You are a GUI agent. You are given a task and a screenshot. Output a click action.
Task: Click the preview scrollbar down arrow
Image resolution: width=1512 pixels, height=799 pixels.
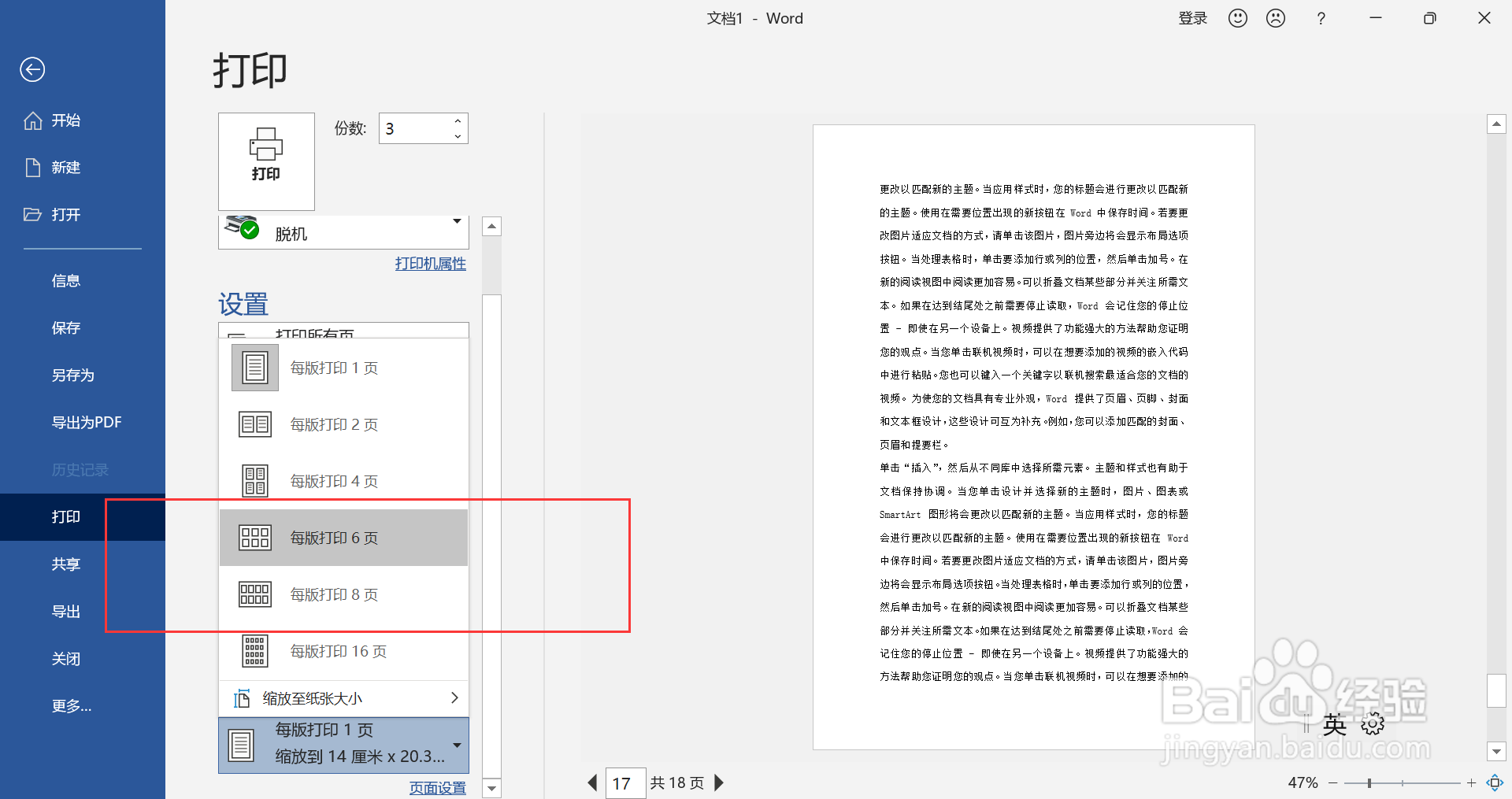click(x=1496, y=751)
